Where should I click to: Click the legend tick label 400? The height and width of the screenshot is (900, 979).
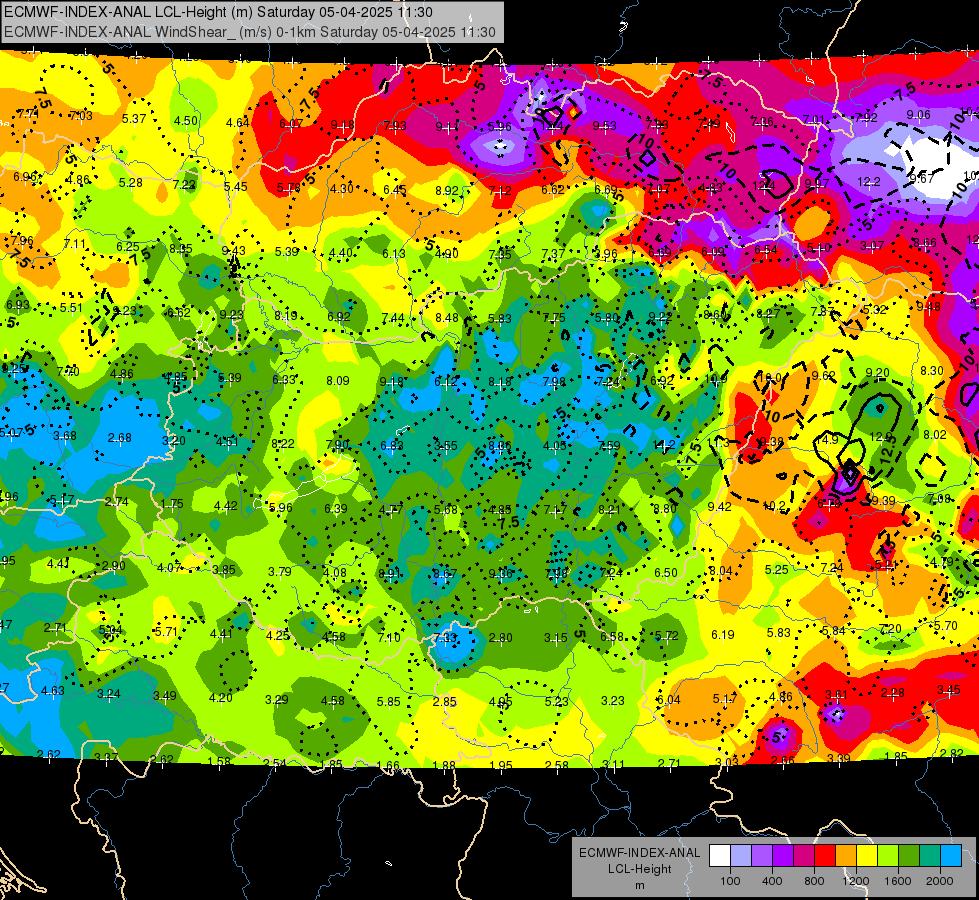772,881
